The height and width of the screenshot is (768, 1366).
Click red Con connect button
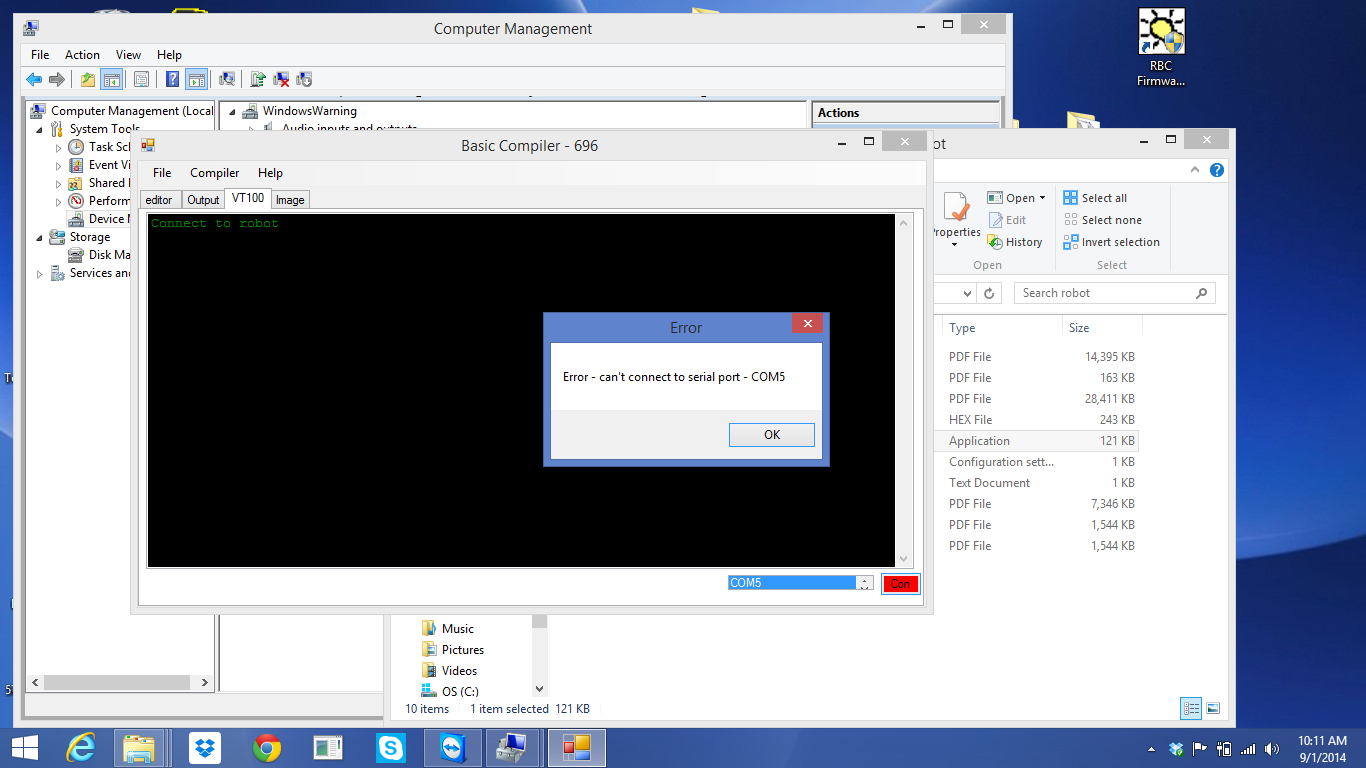point(900,584)
